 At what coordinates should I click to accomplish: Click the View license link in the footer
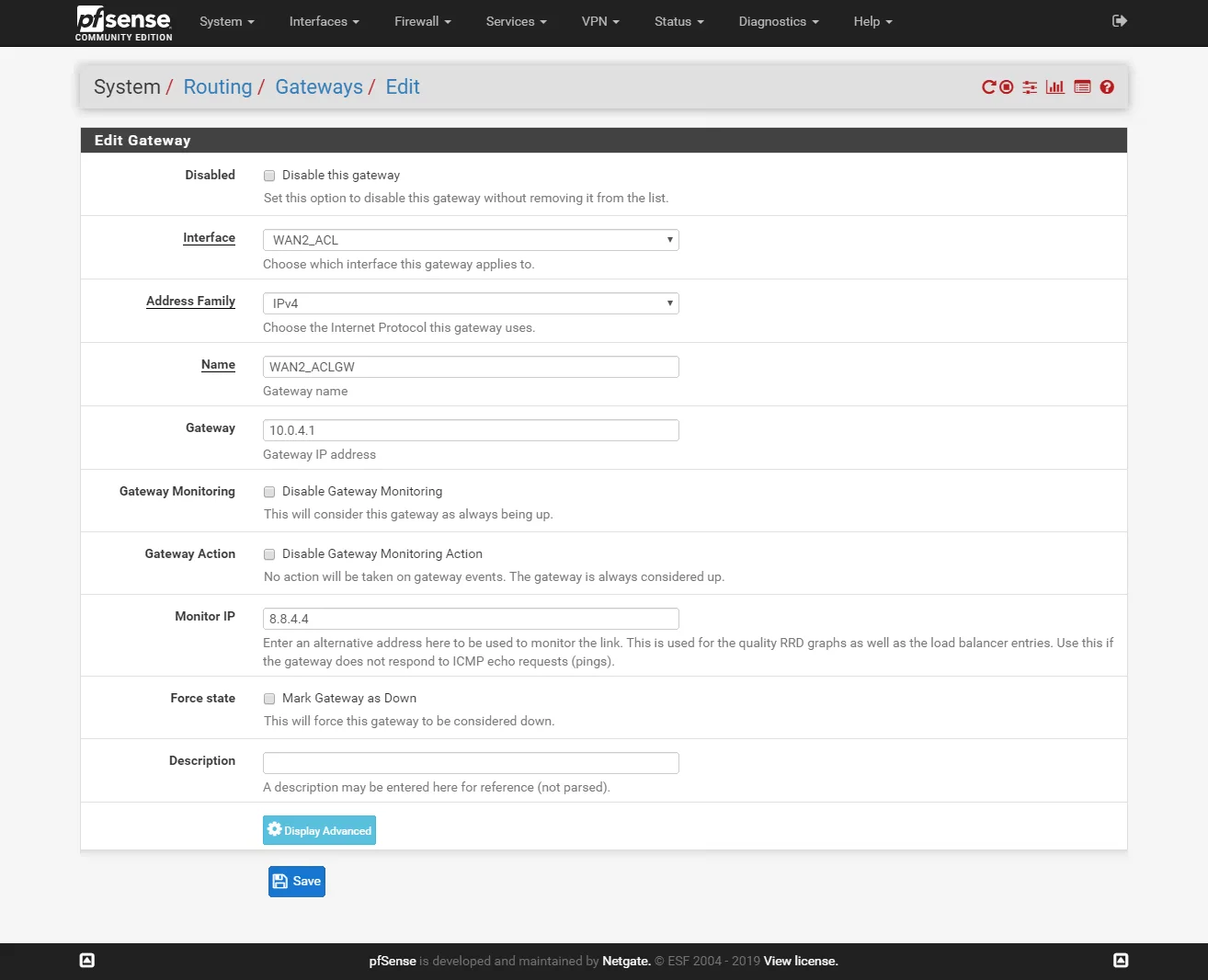[x=799, y=961]
